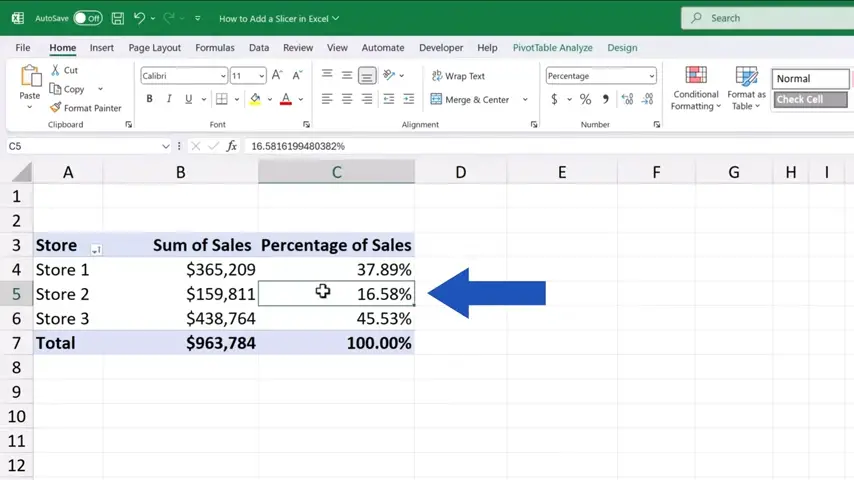Switch to the PivotTable Analyze tab

(552, 47)
